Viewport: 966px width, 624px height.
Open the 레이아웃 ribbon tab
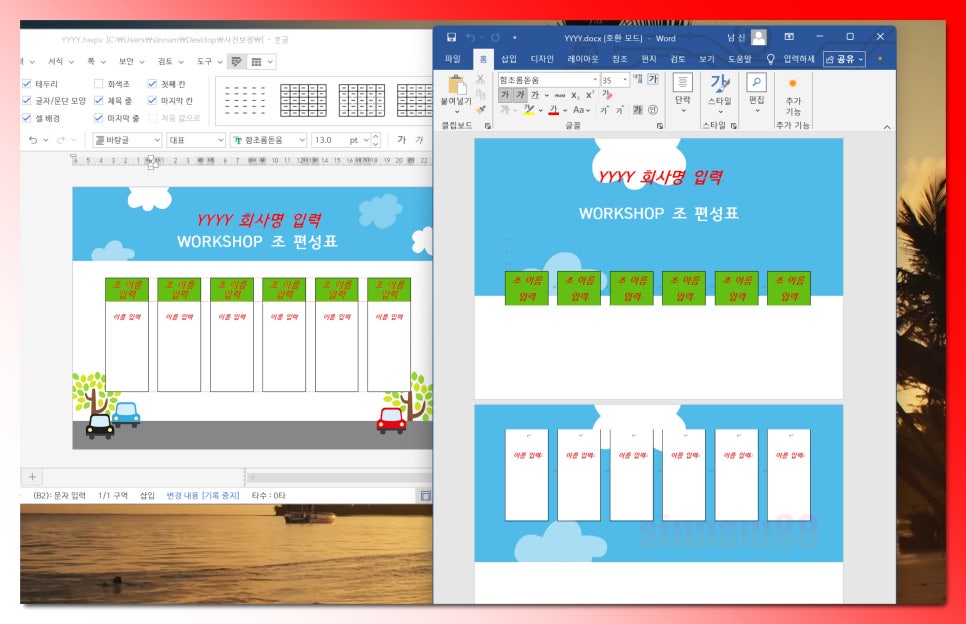click(x=583, y=59)
